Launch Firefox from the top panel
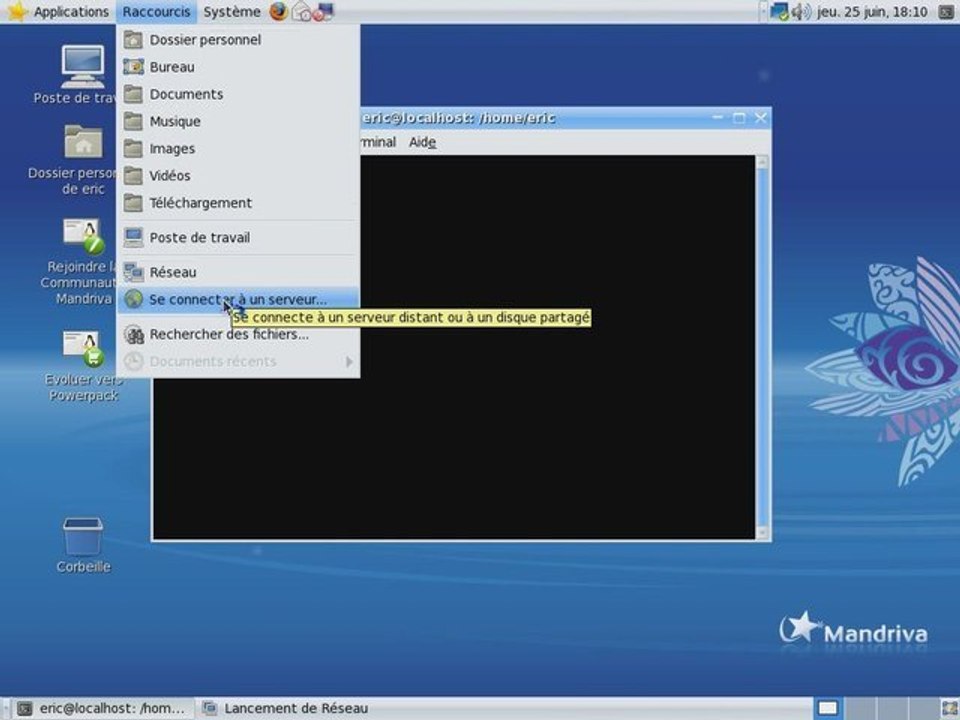This screenshot has width=960, height=720. [x=279, y=11]
